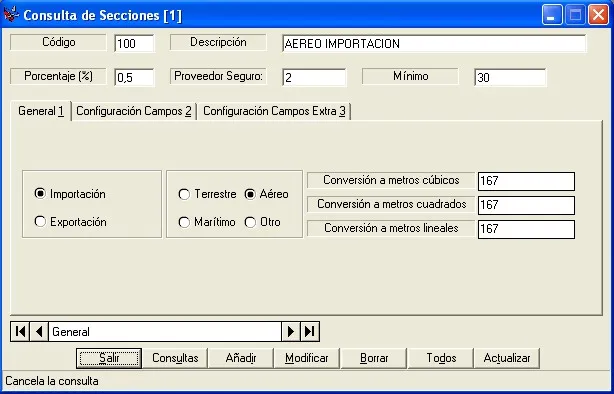Click the Proveedor Seguro field
This screenshot has width=614, height=394.
[314, 77]
